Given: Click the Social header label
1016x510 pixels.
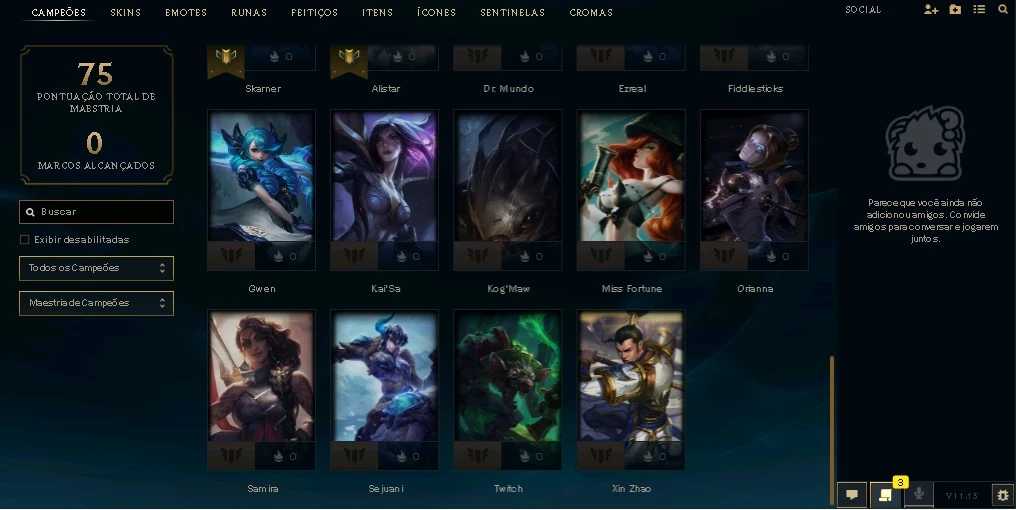Looking at the screenshot, I should pos(863,10).
